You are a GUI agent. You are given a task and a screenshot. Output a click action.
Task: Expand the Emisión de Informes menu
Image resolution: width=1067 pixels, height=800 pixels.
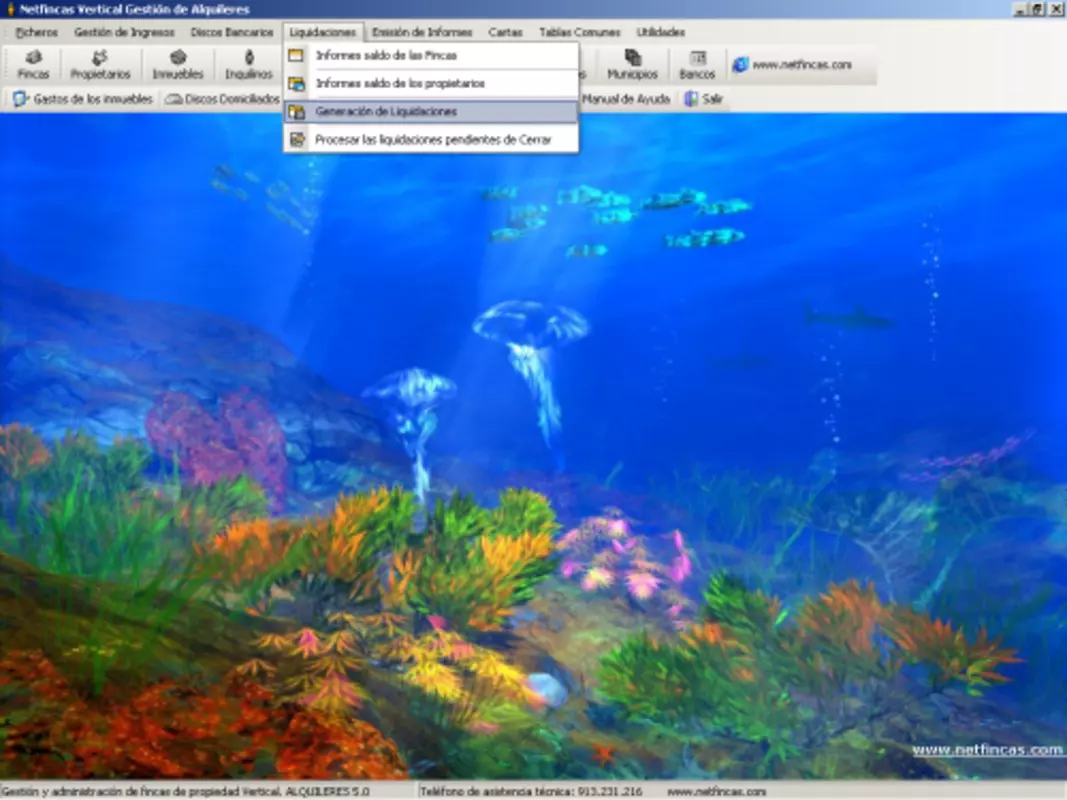(x=422, y=32)
